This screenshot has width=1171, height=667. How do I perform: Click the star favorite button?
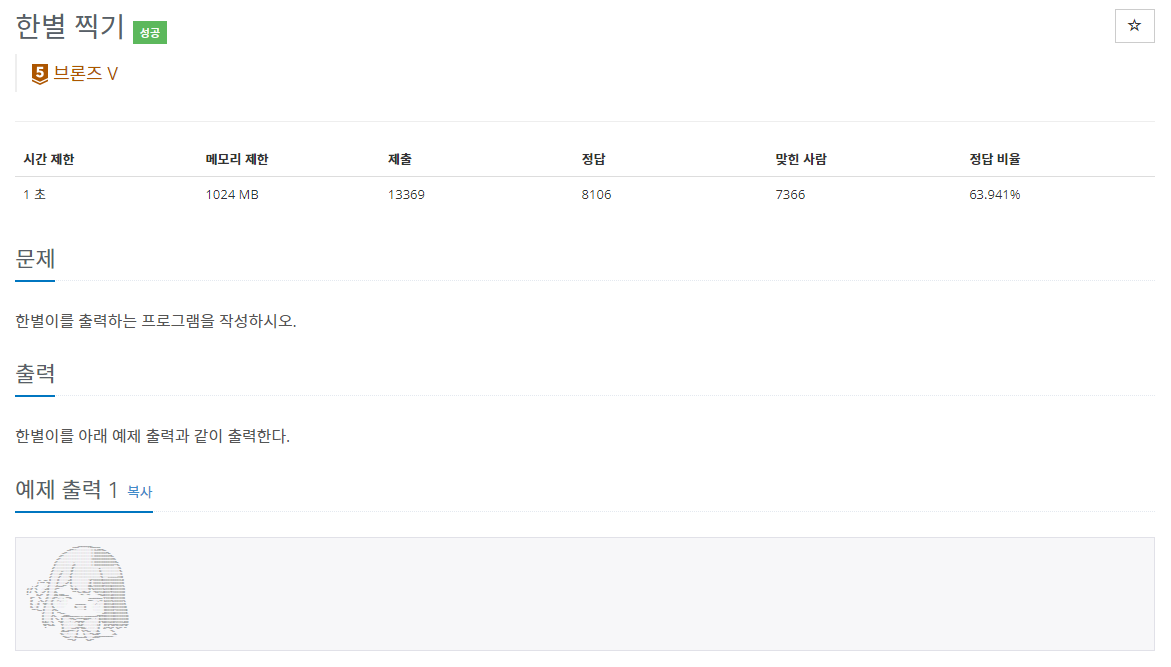coord(1134,26)
